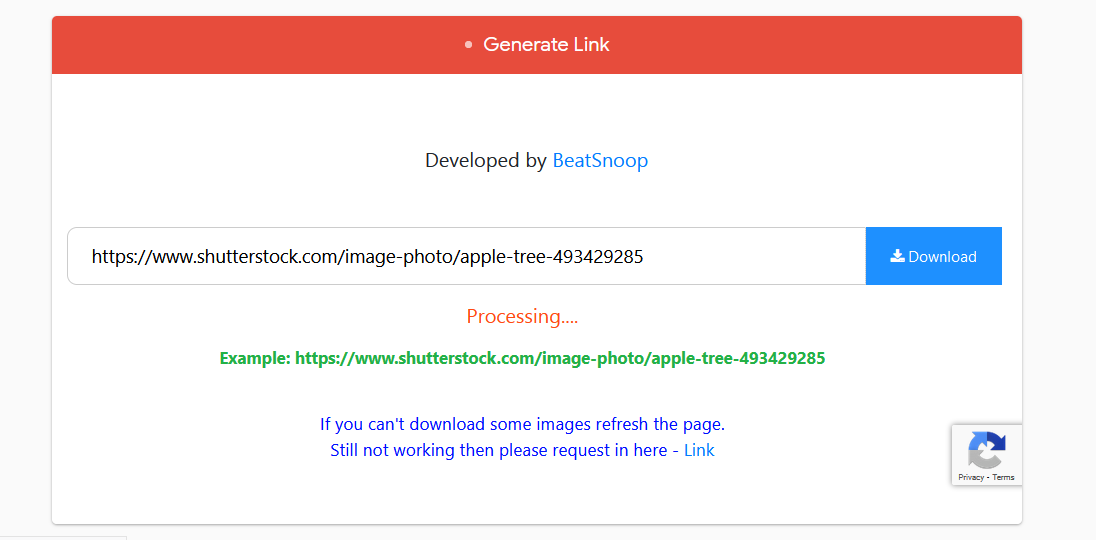Click the download arrow icon in the button
The height and width of the screenshot is (540, 1096).
click(x=897, y=256)
